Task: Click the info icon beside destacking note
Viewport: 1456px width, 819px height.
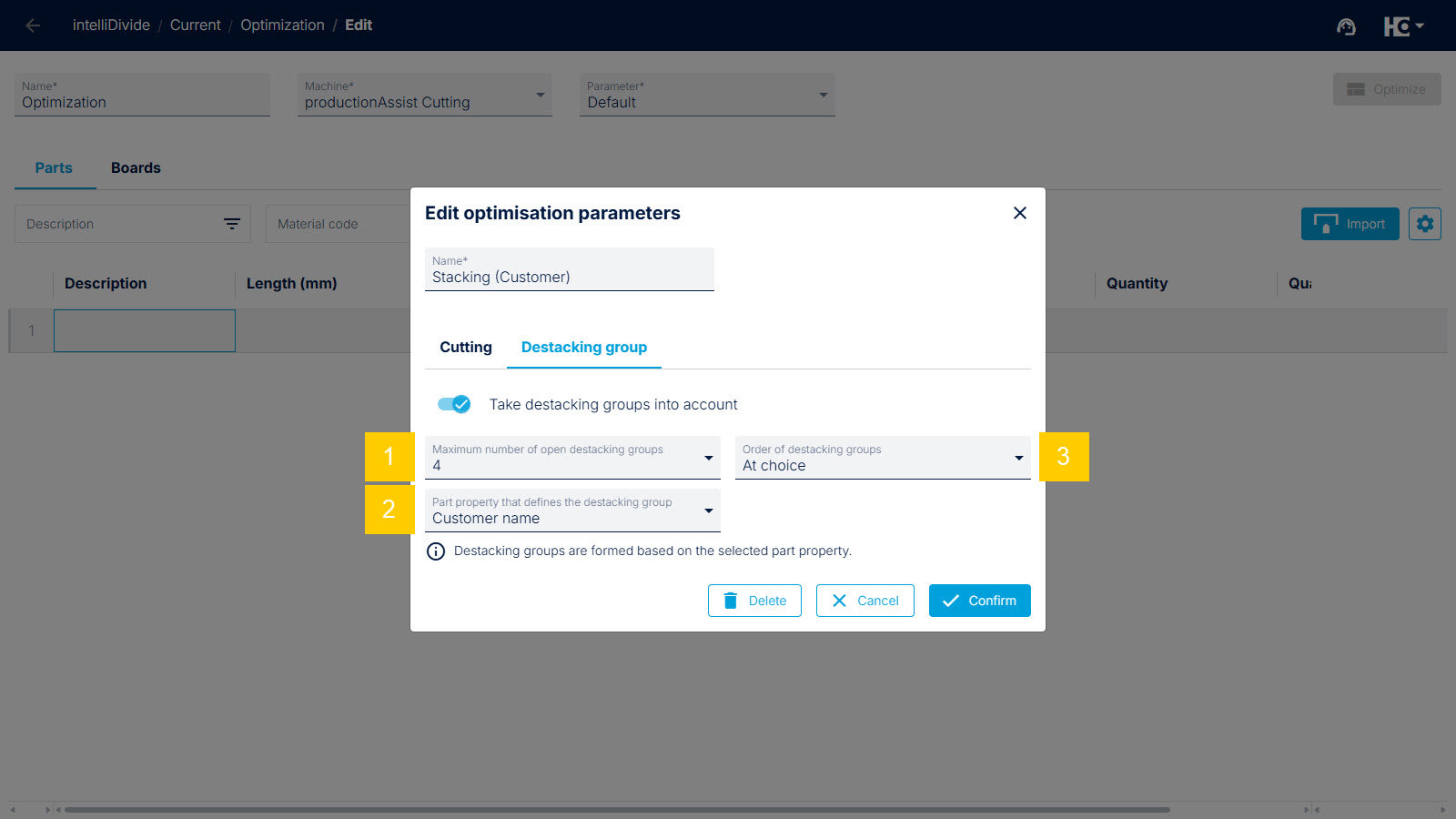Action: 436,551
